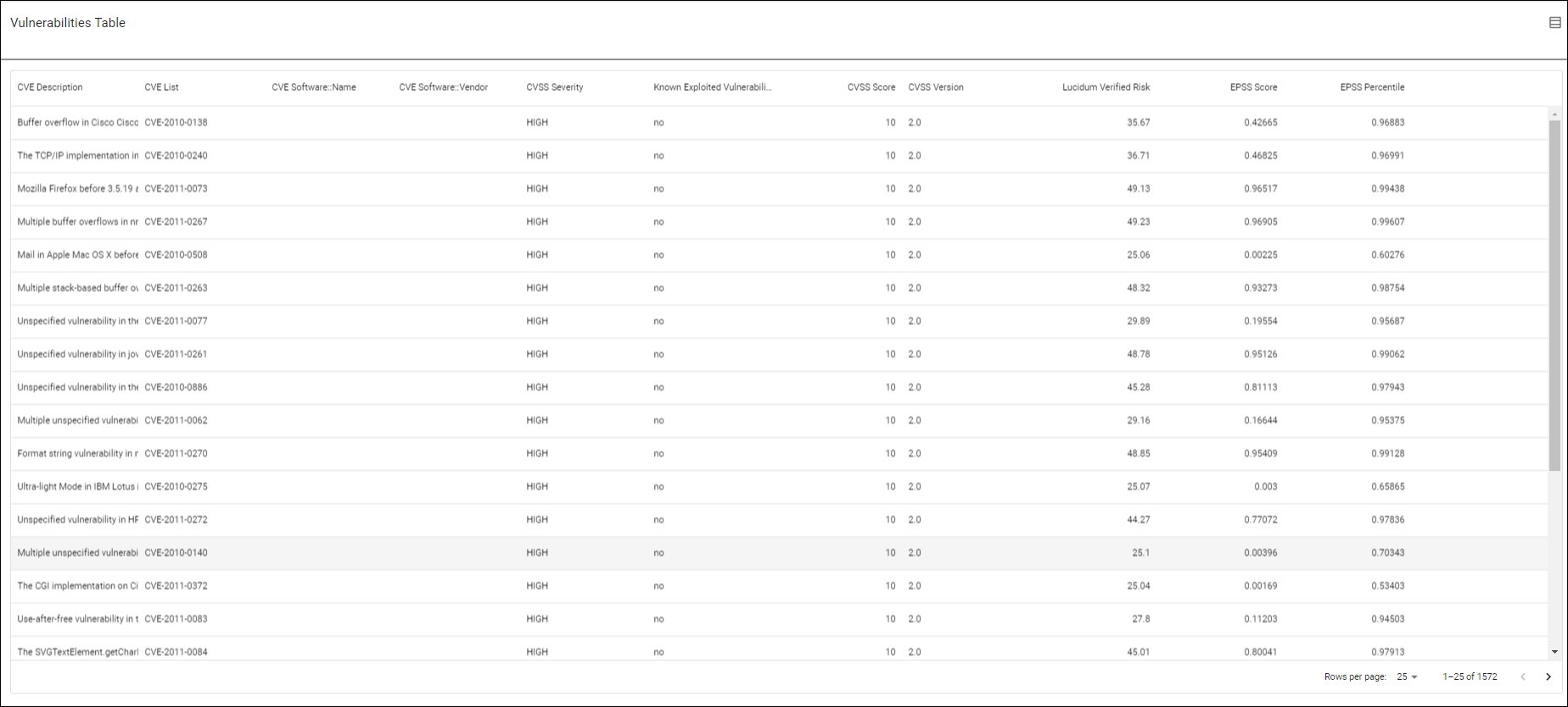The image size is (1568, 707).
Task: Sort by CVE Software::Name column header
Action: 314,87
